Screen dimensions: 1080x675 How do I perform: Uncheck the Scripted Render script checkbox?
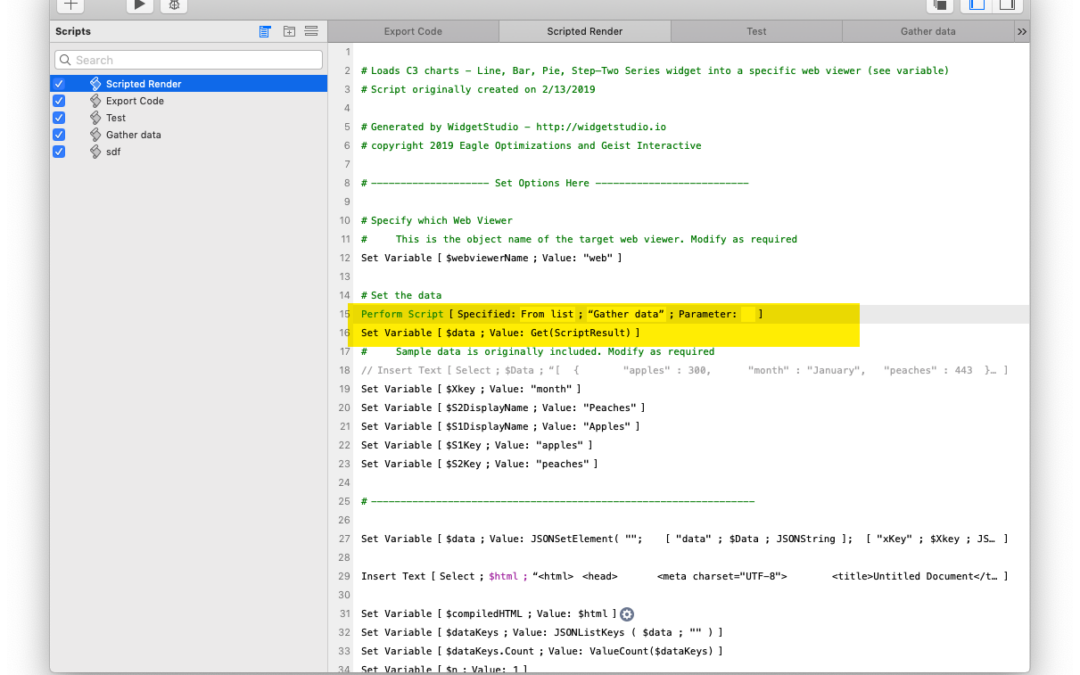[59, 84]
